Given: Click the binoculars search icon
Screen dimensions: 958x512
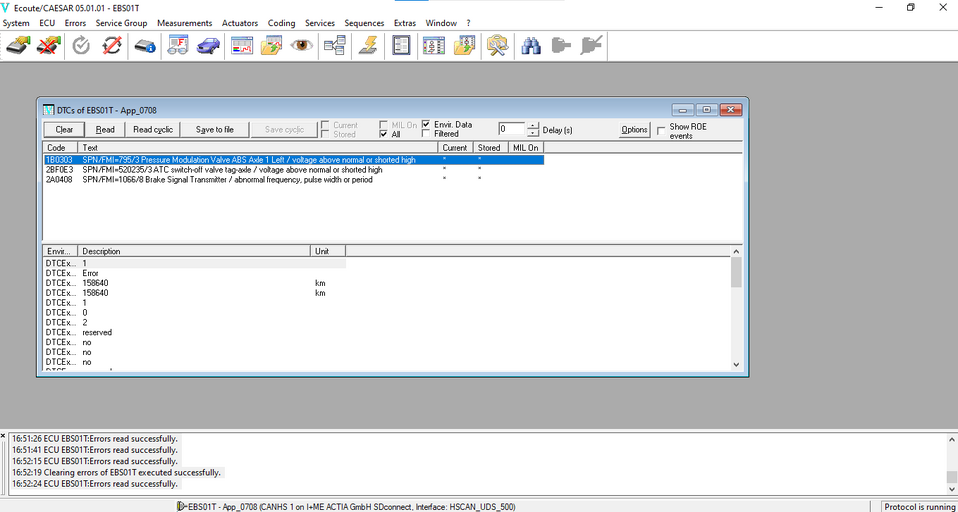Looking at the screenshot, I should tap(531, 46).
